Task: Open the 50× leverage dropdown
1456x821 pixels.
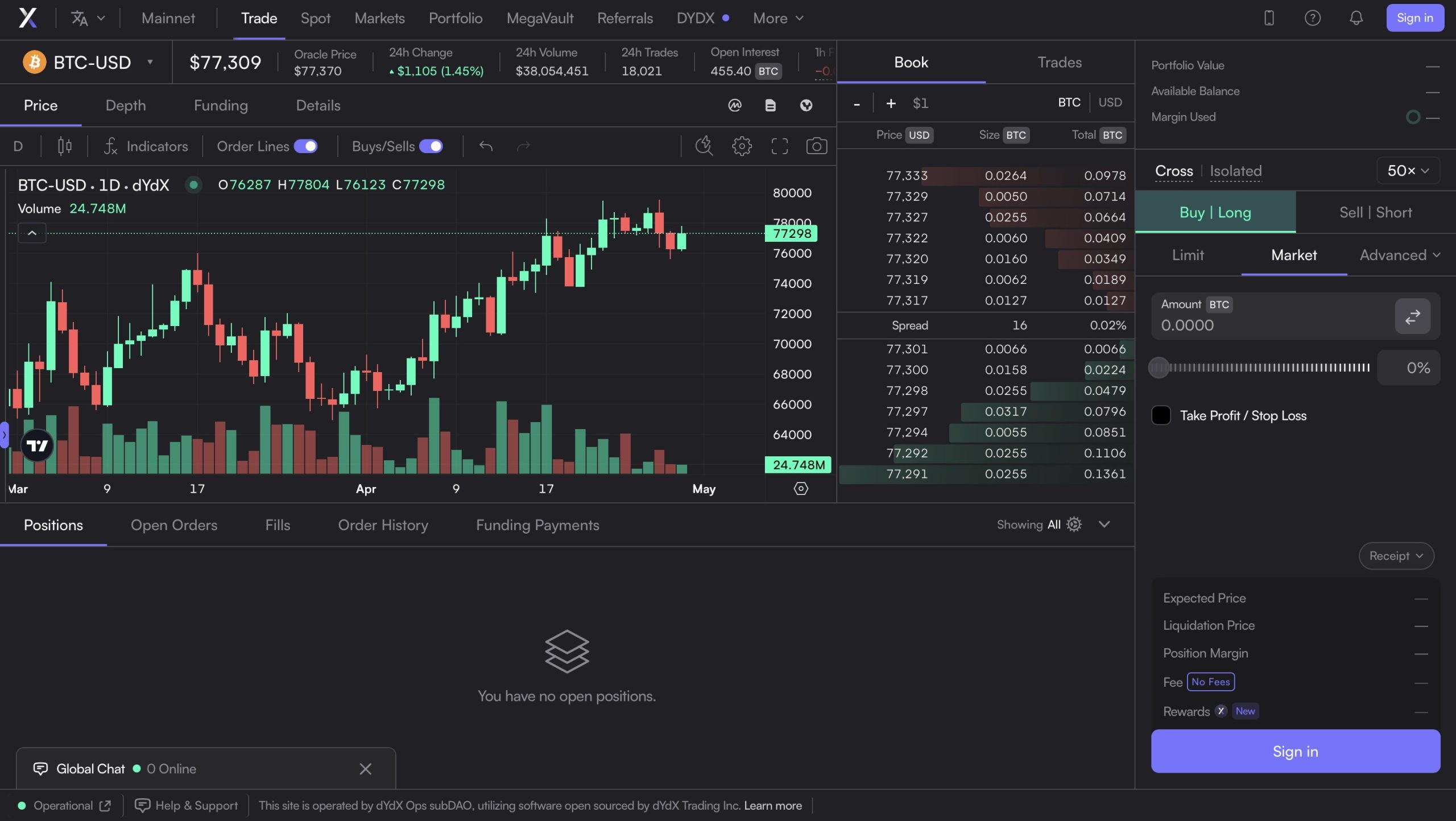Action: point(1408,171)
